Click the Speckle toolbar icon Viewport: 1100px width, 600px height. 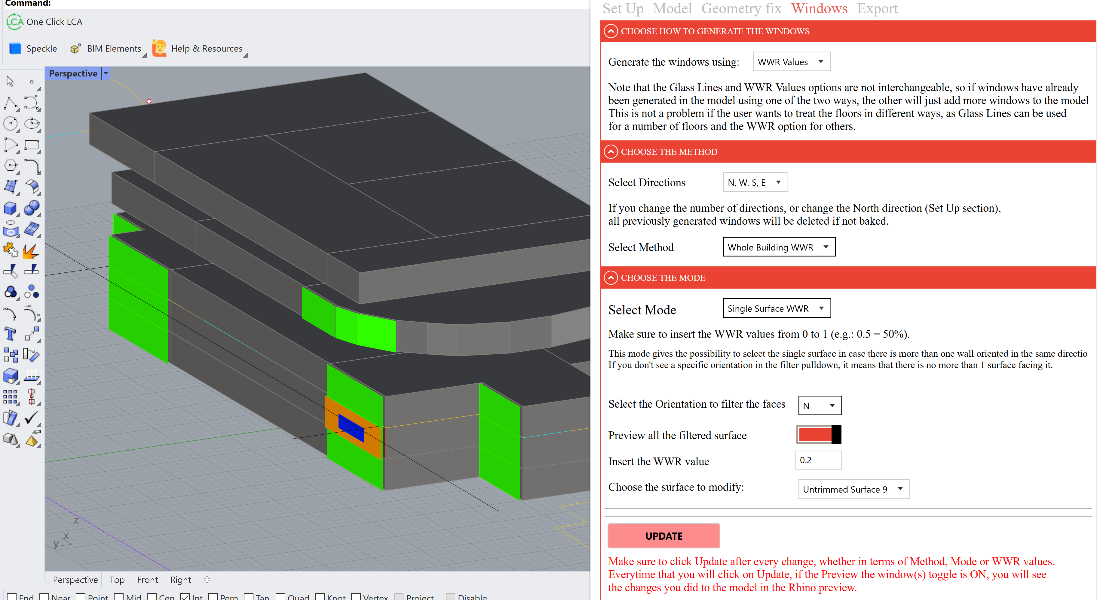click(34, 48)
